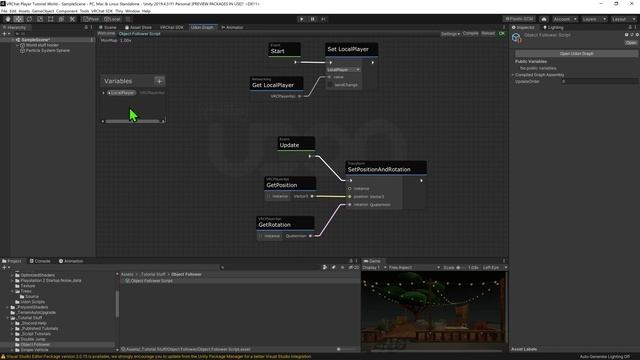
Task: Open the Layers dropdown
Action: pyautogui.click(x=594, y=19)
